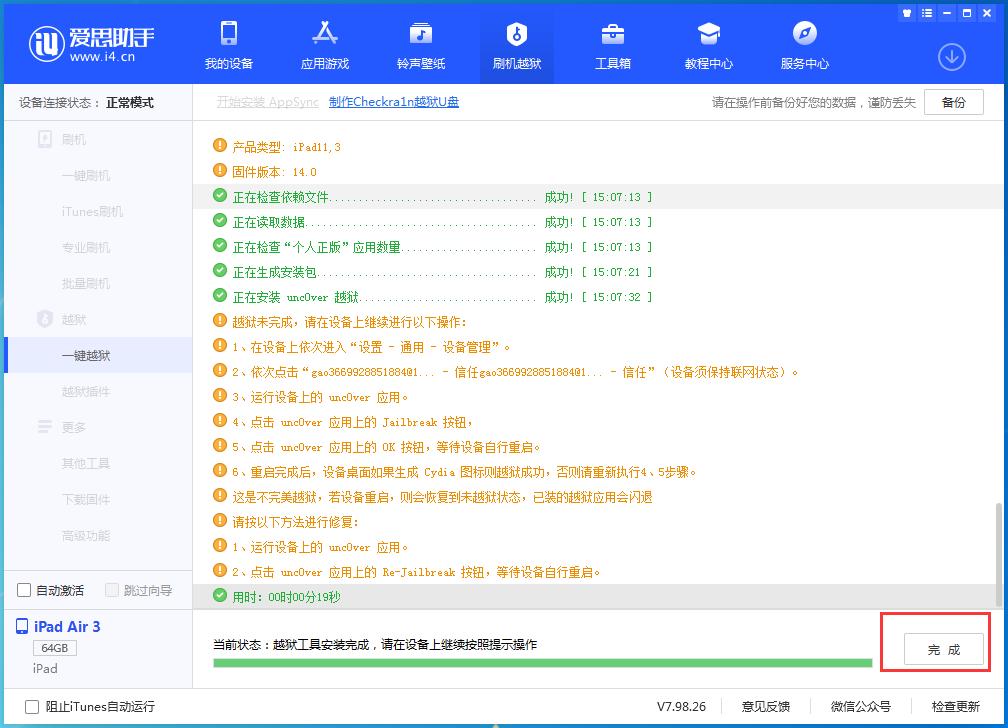
Task: Visit the 教程中心 tutorial center
Action: pos(708,46)
